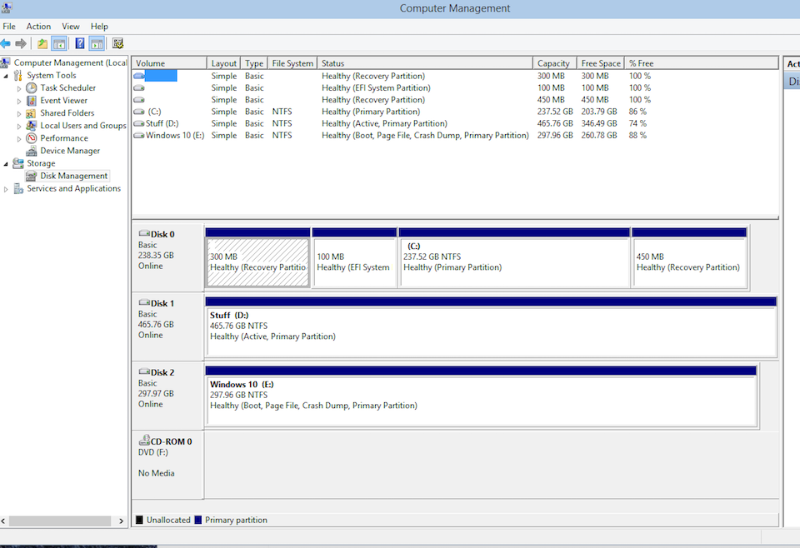Image resolution: width=800 pixels, height=548 pixels.
Task: Expand the Shared Folders node
Action: (x=19, y=114)
